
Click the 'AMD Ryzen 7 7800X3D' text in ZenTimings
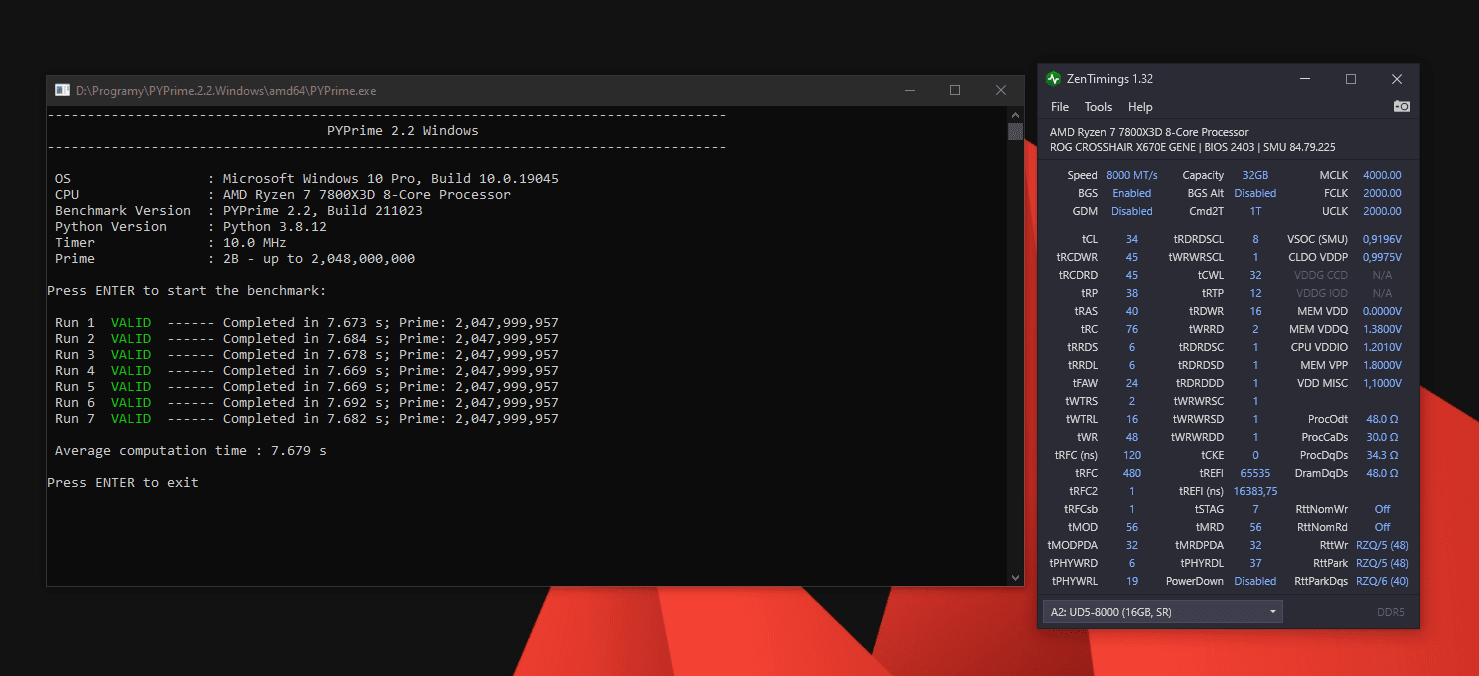pyautogui.click(x=1149, y=132)
